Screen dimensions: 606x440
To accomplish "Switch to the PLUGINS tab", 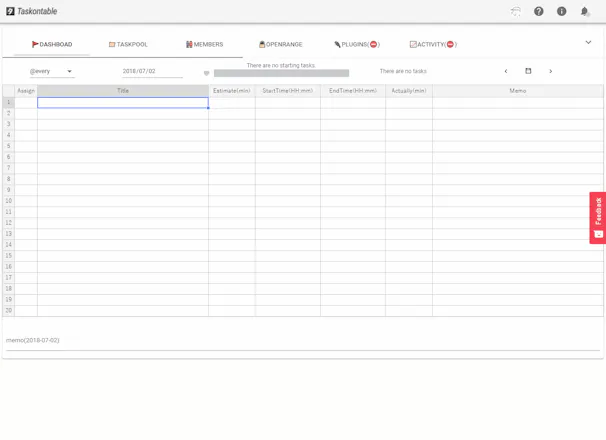I will [357, 44].
